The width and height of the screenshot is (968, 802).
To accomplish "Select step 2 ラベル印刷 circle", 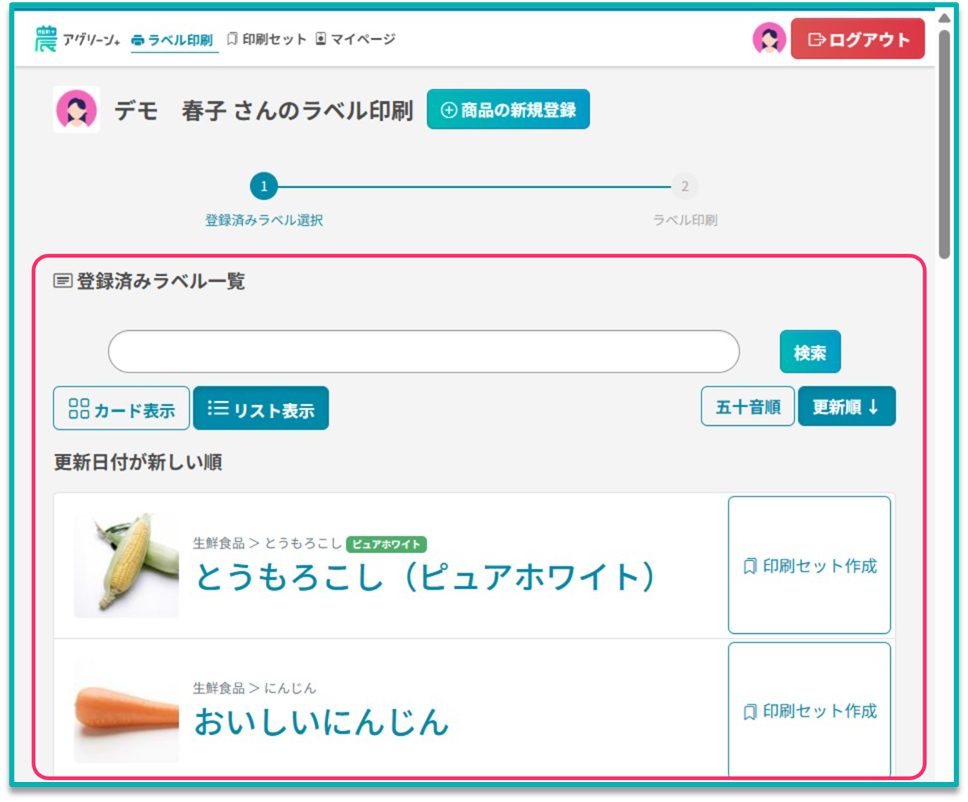I will (684, 186).
